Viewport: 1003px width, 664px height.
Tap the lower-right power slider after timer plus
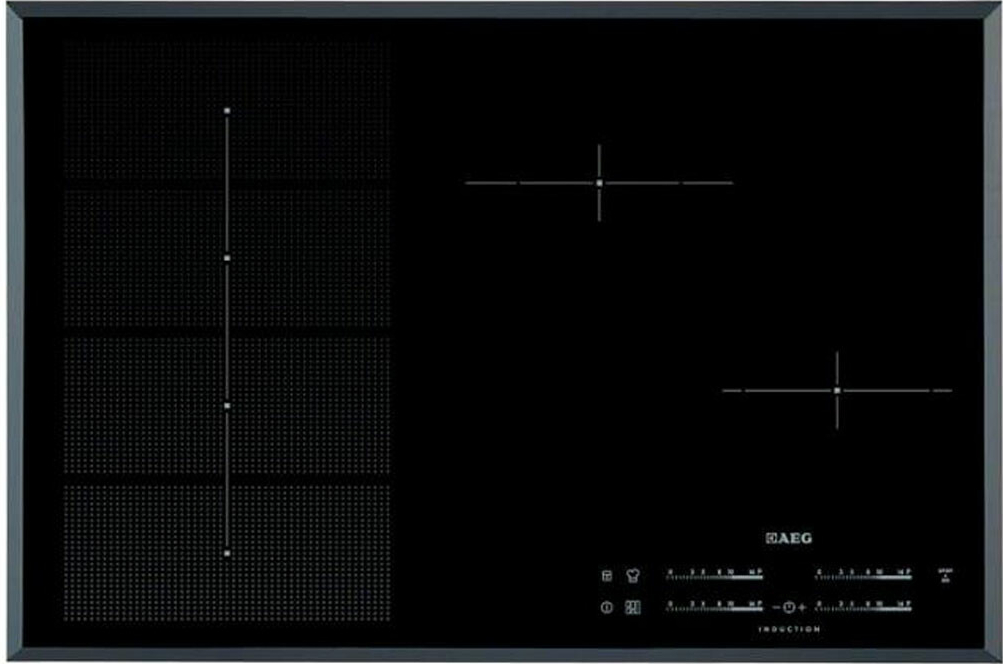864,606
